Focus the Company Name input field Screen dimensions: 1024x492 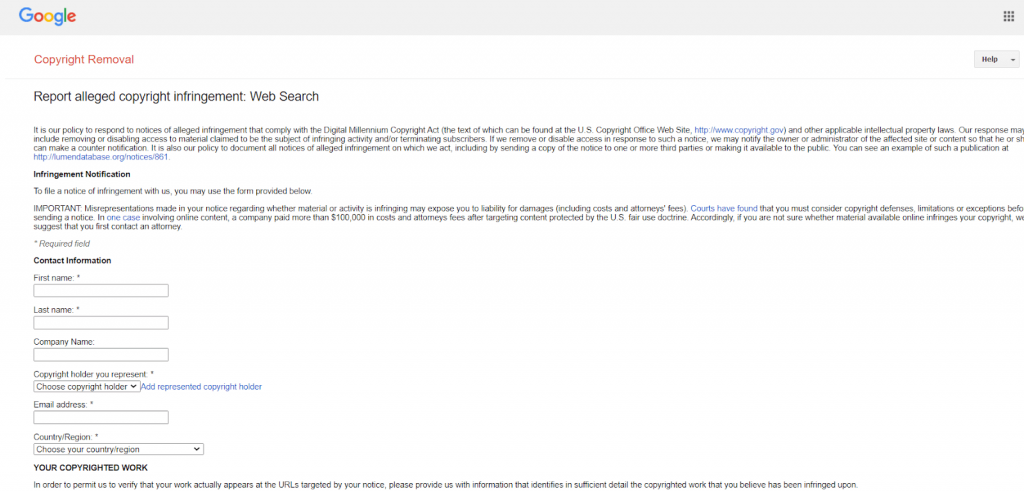tap(101, 355)
